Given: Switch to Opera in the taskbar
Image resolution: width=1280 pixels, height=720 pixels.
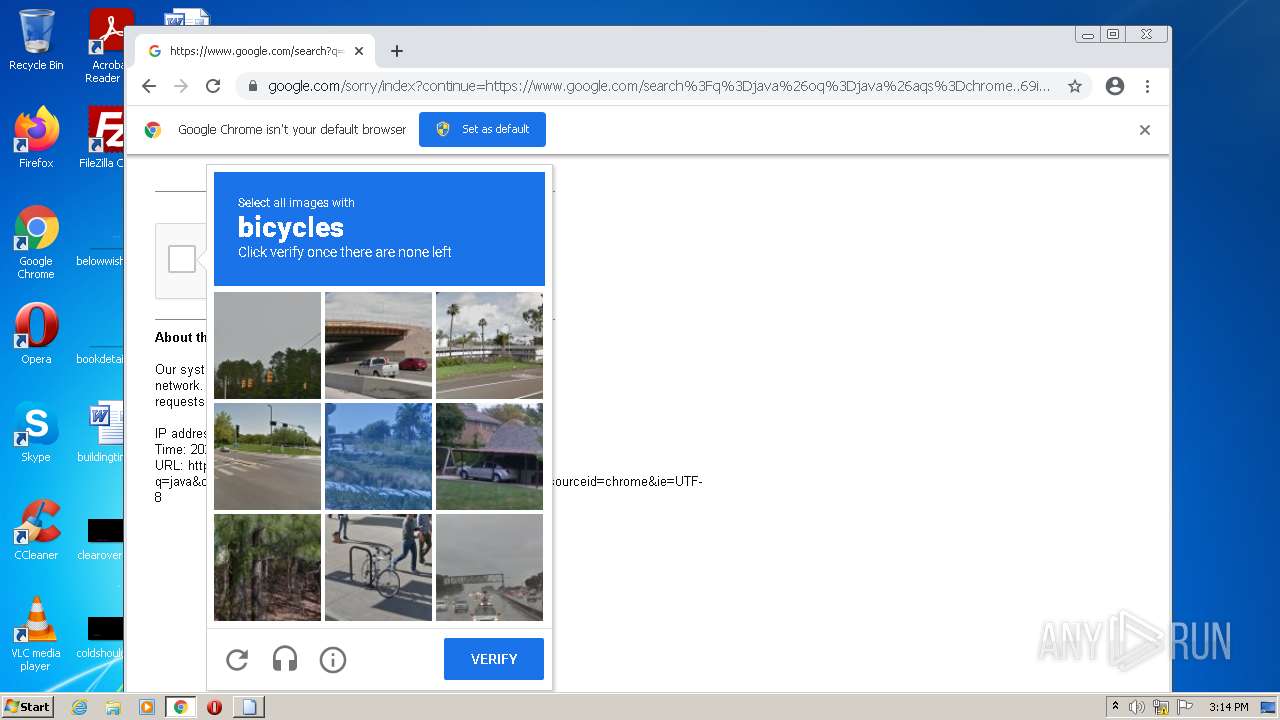Looking at the screenshot, I should (214, 707).
